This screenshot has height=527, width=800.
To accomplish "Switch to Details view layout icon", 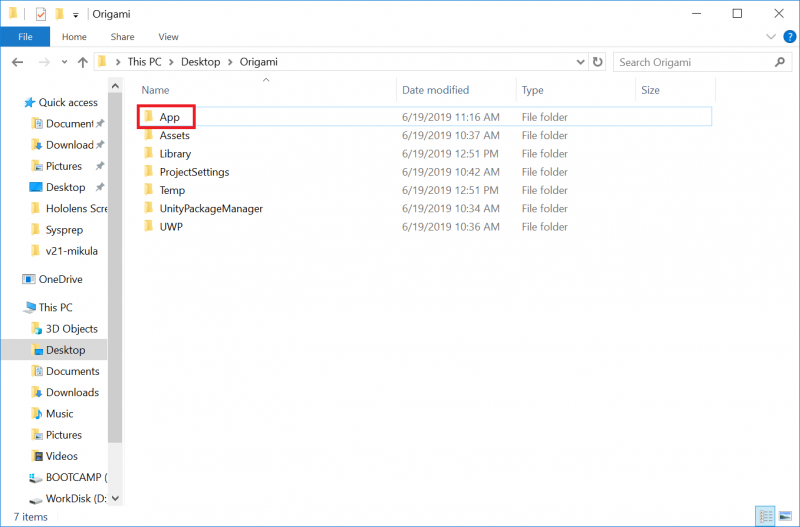I will coord(765,517).
